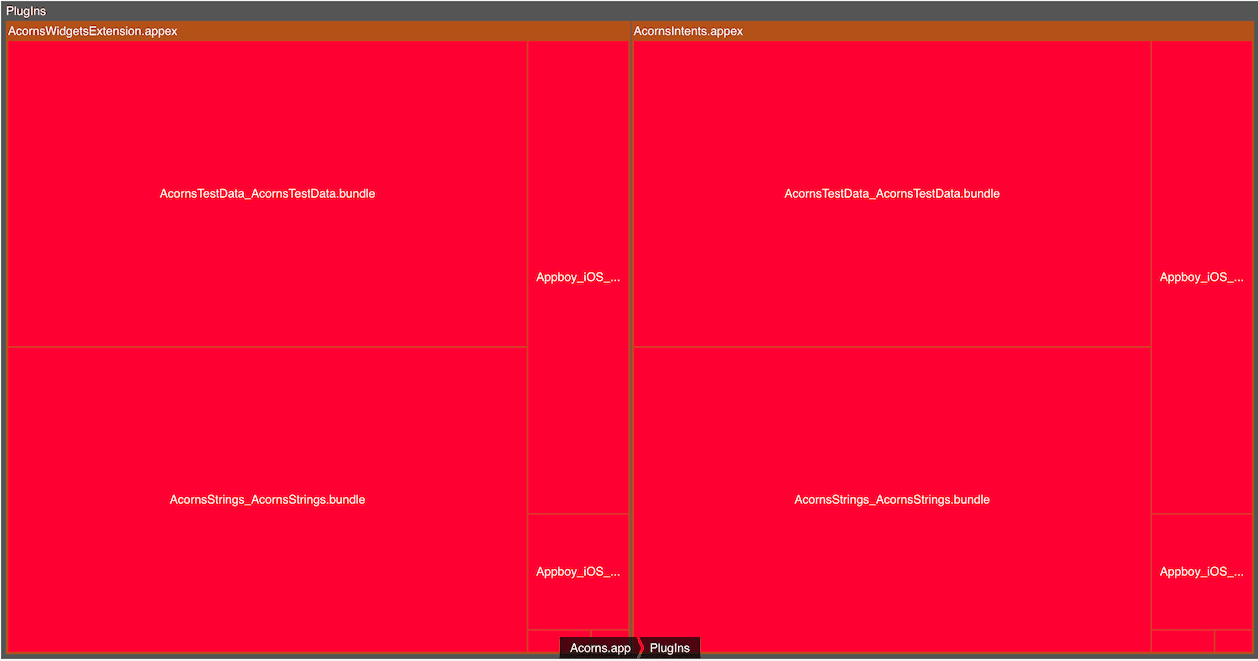The width and height of the screenshot is (1258, 661).
Task: Choose tall Appboy_iOS block in AcornsIntents
Action: click(1201, 277)
